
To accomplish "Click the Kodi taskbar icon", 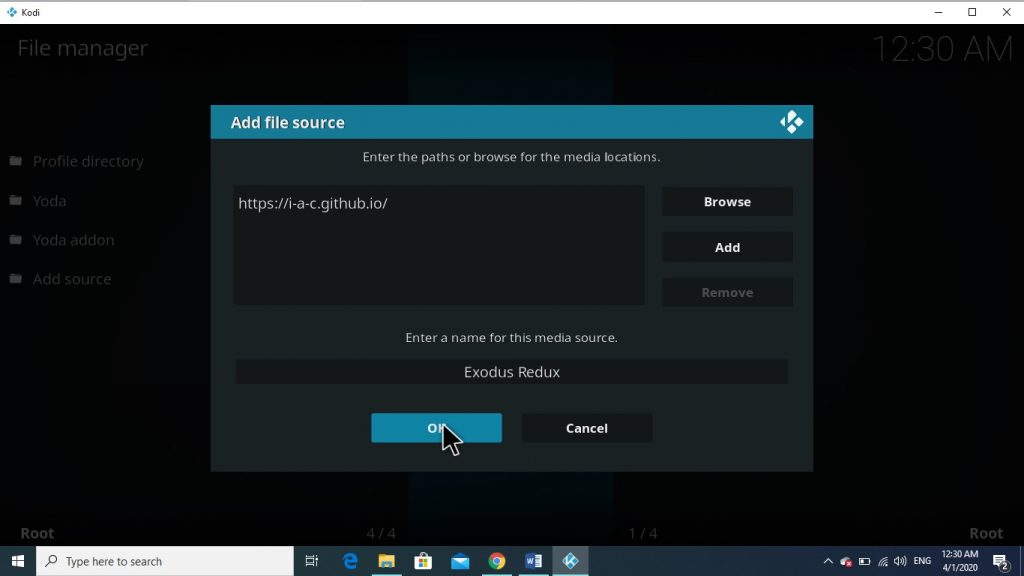I will (570, 561).
